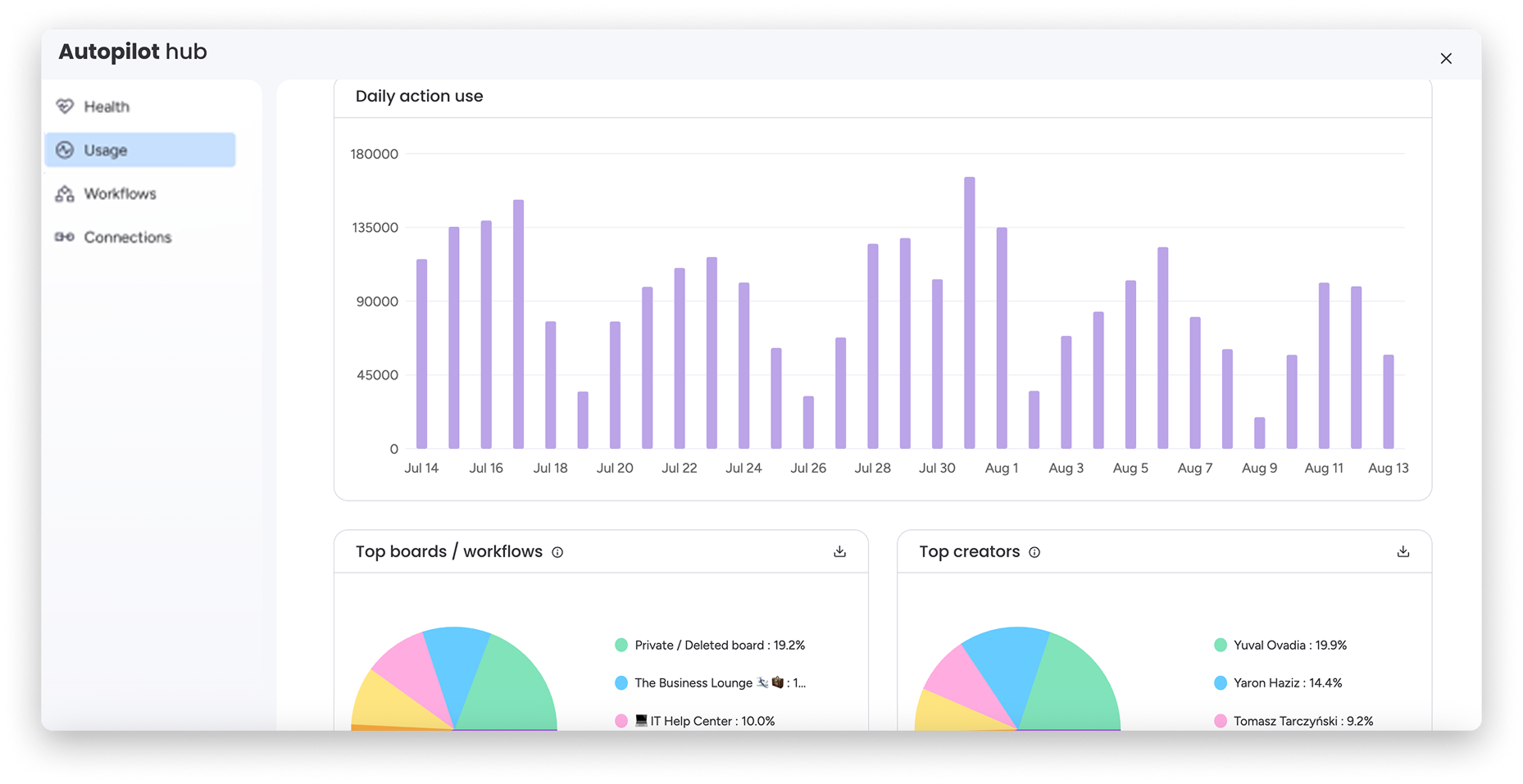
Task: Open the Health section
Action: coord(107,106)
